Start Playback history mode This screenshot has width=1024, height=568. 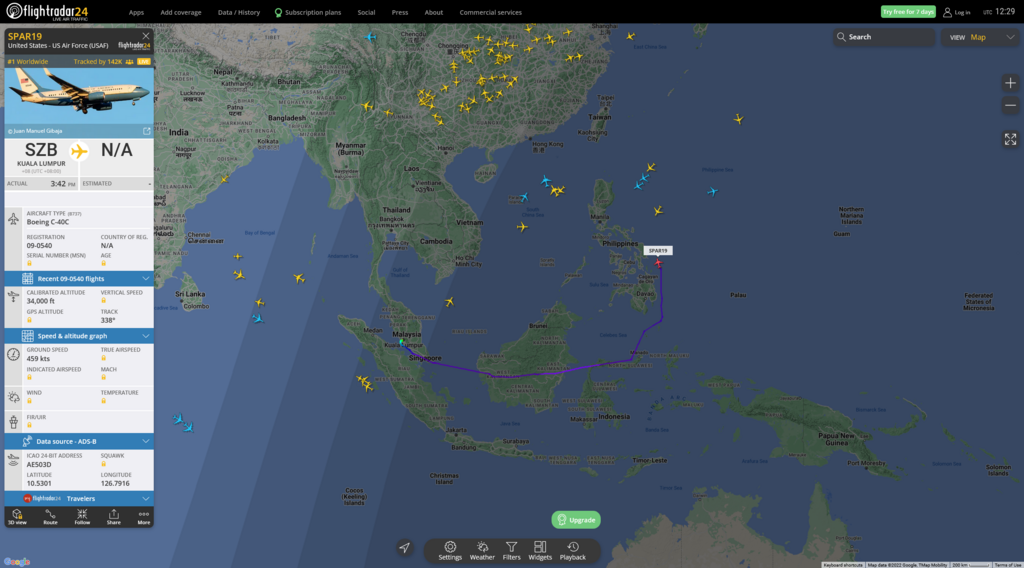[573, 550]
